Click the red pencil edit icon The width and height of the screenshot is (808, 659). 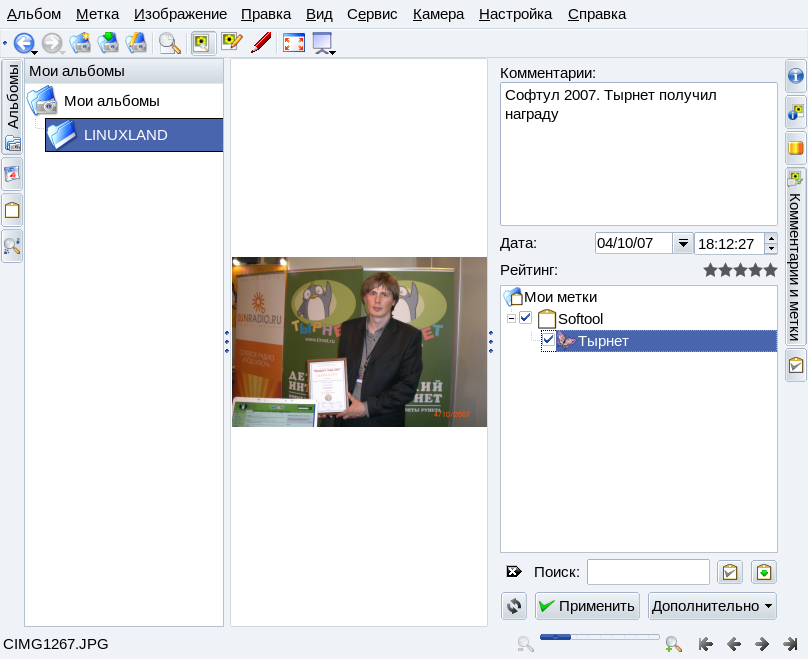pos(261,43)
